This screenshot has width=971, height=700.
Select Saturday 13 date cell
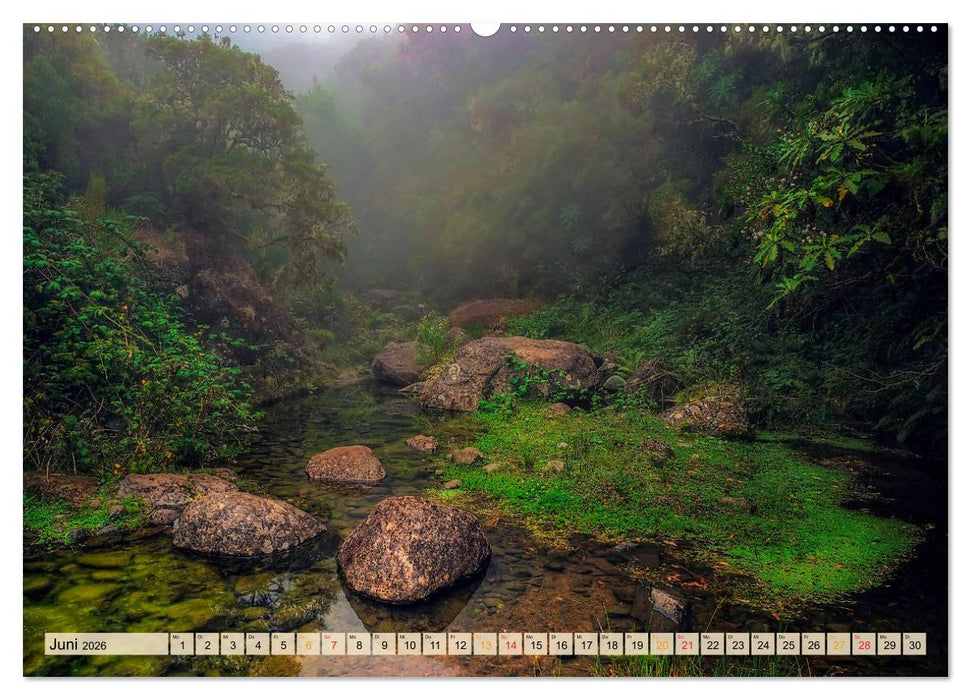[x=485, y=644]
